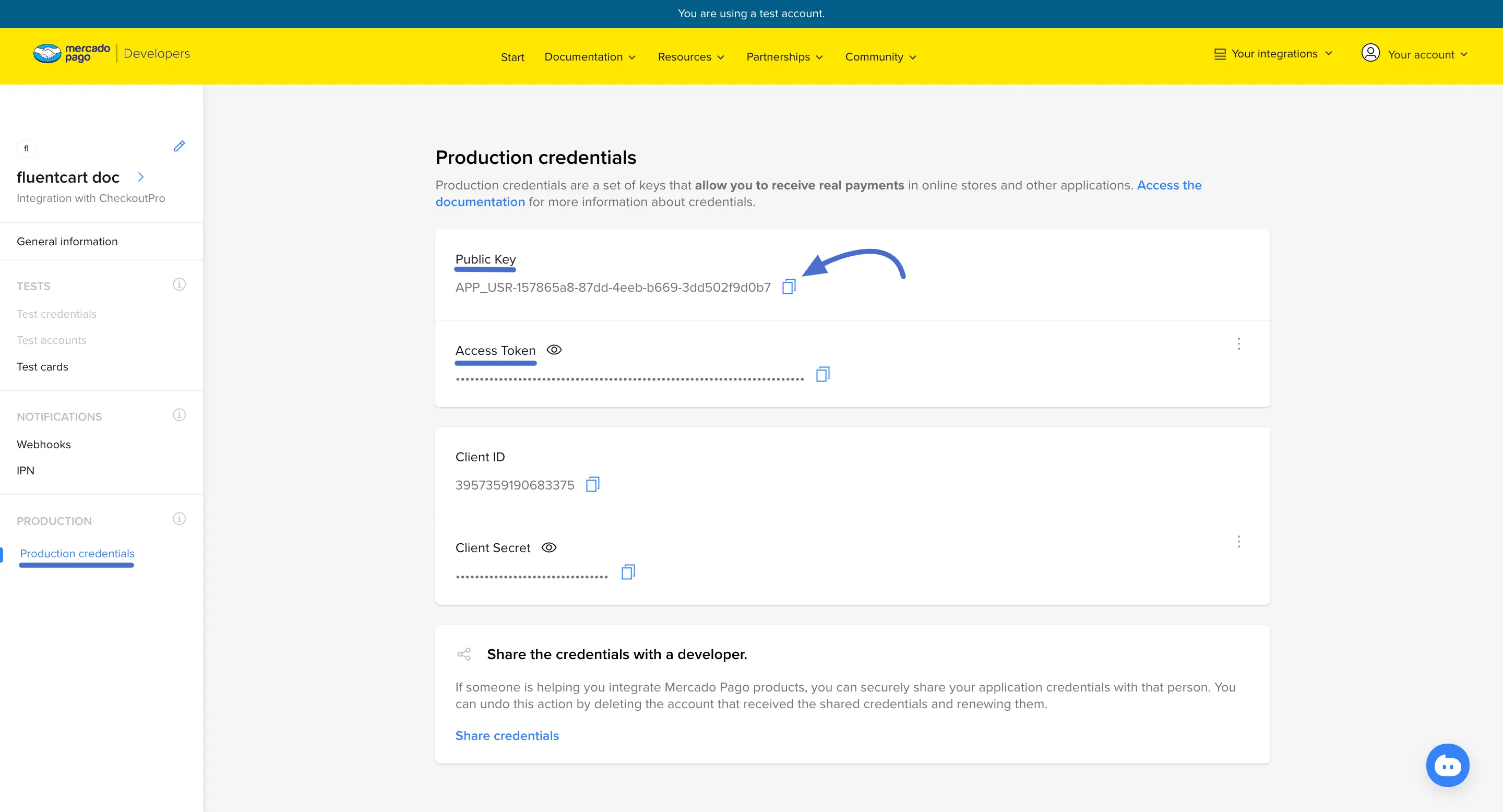Click the Share credentials link
This screenshot has height=812, width=1503.
506,736
